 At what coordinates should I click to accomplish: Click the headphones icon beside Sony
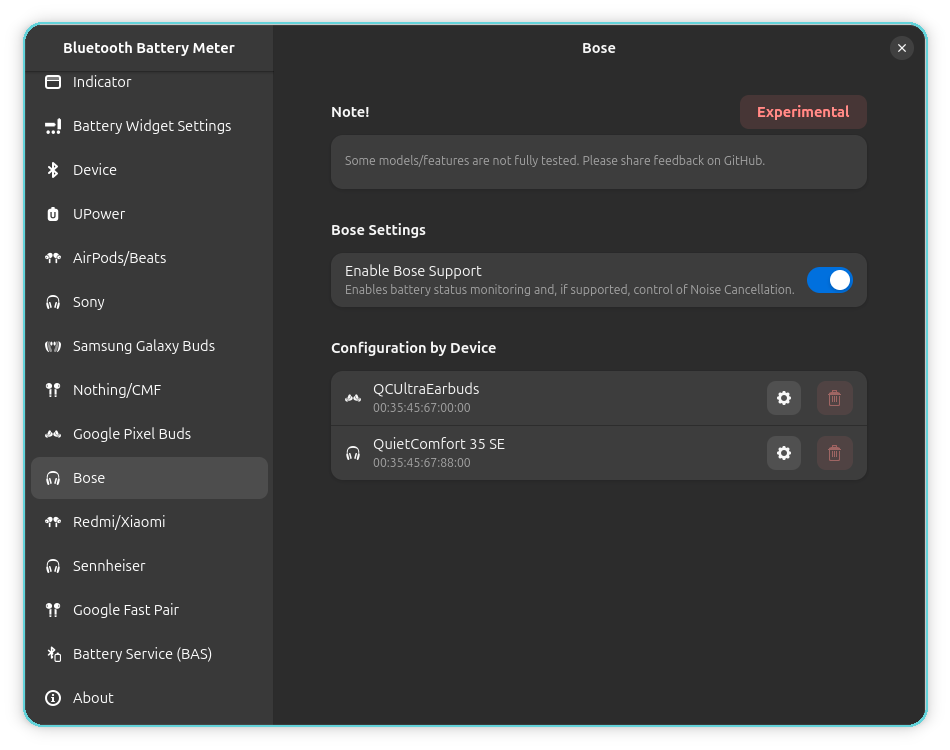[53, 302]
